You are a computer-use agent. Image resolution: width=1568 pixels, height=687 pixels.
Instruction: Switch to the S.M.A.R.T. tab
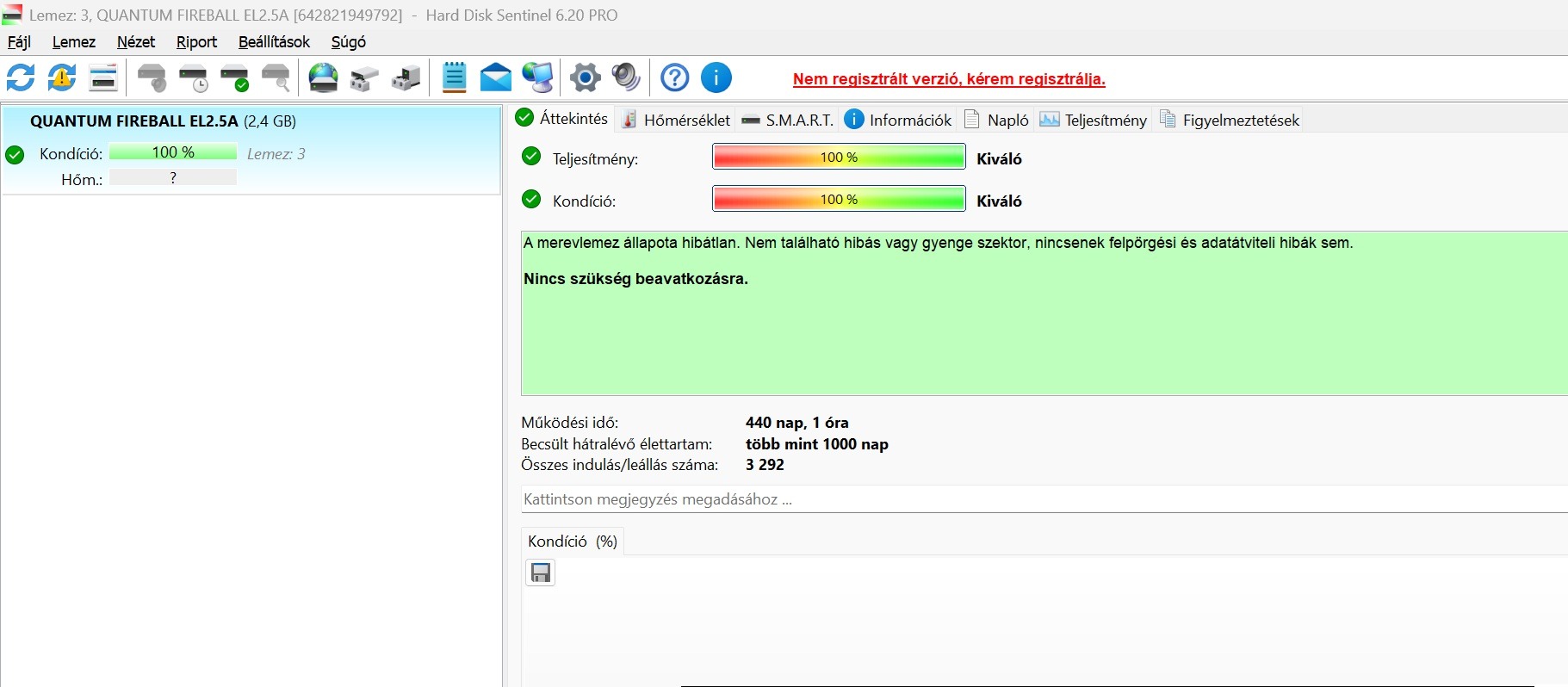point(788,120)
